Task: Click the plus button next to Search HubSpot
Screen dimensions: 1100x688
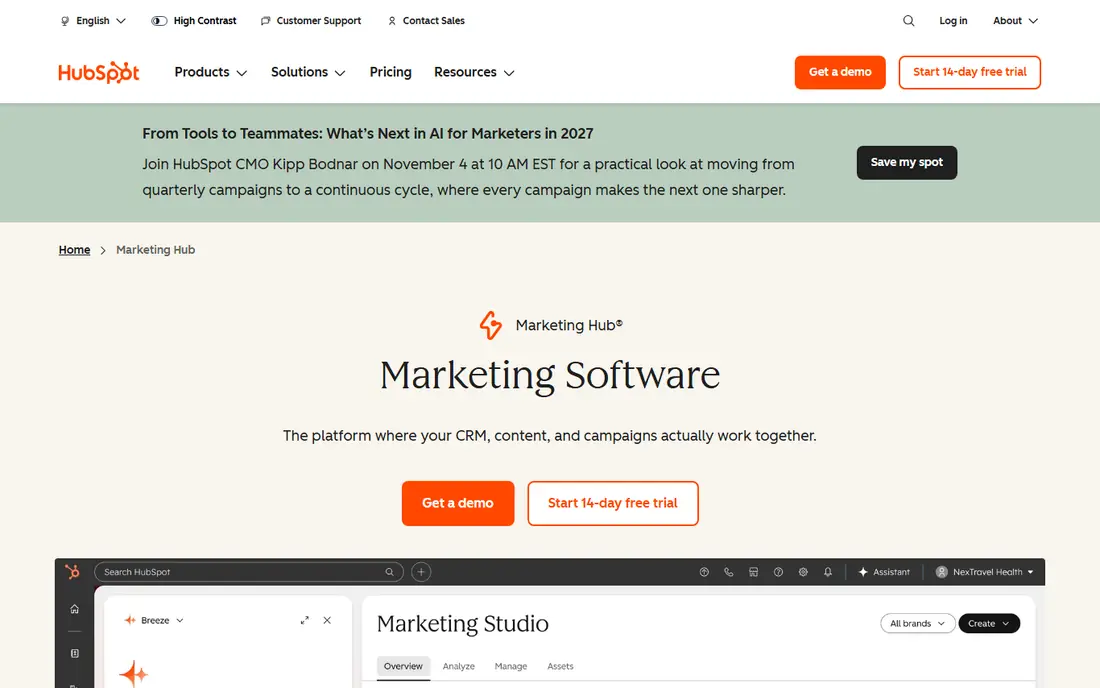Action: [421, 572]
